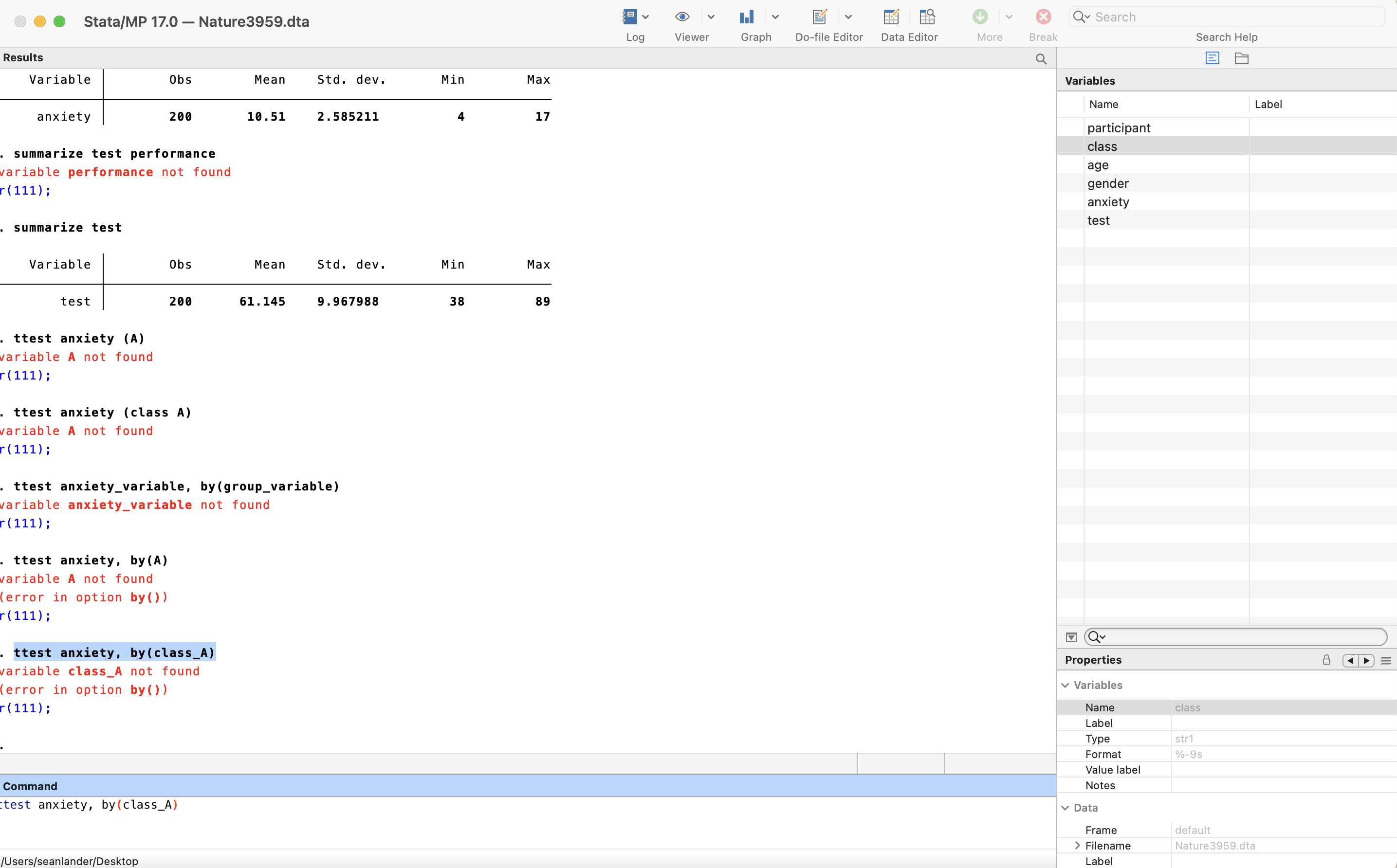Click the Command input field
Viewport: 1397px width, 868px height.
click(517, 821)
